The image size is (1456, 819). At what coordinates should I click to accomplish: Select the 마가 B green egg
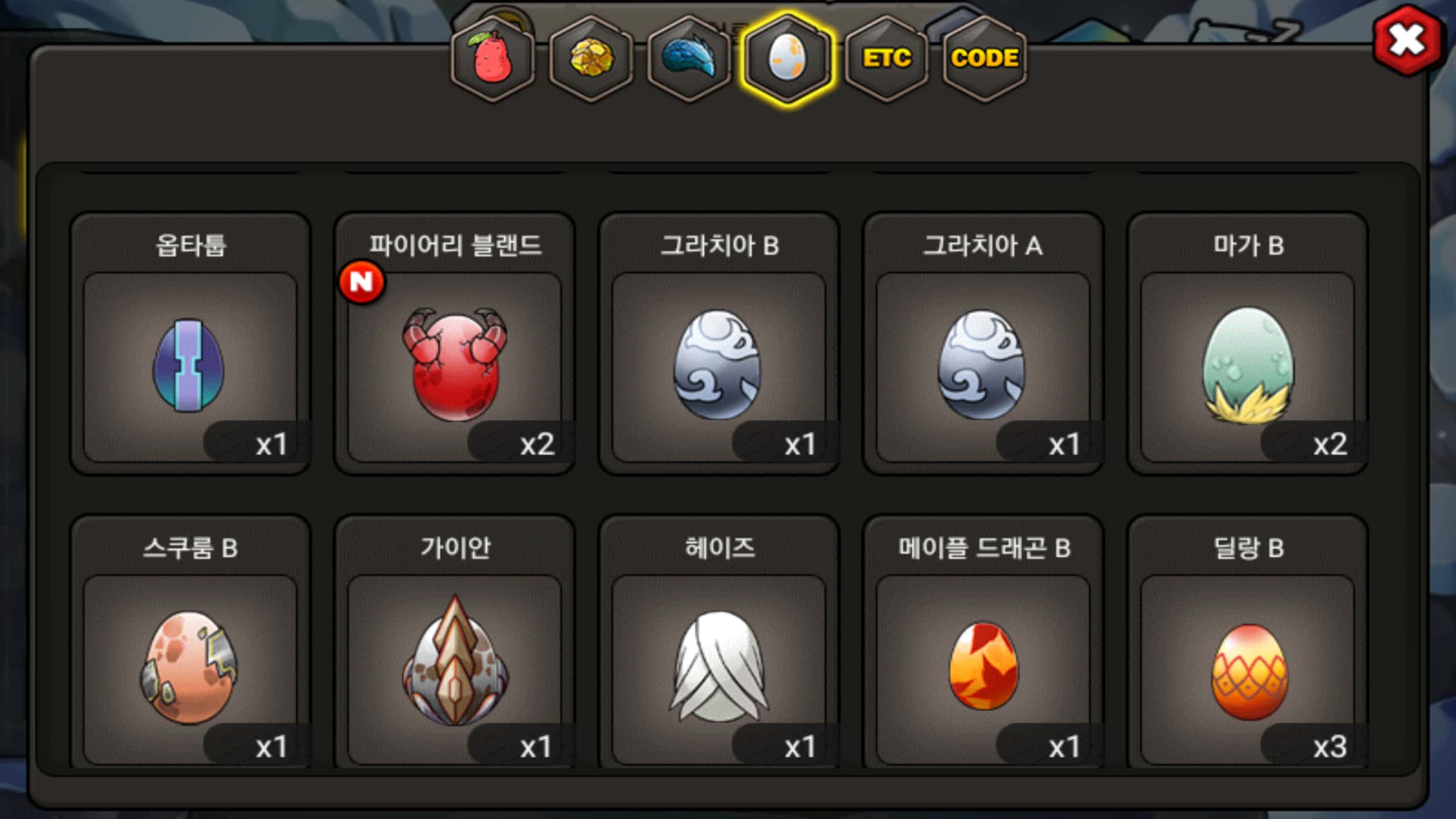tap(1247, 344)
